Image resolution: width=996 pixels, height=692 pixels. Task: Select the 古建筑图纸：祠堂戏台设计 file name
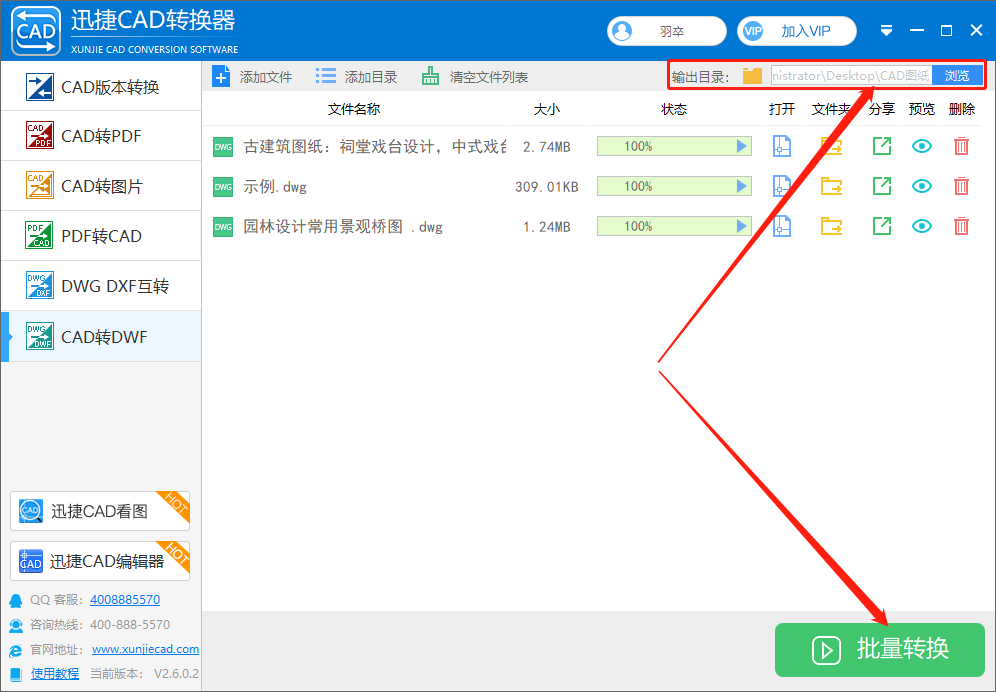tap(375, 147)
